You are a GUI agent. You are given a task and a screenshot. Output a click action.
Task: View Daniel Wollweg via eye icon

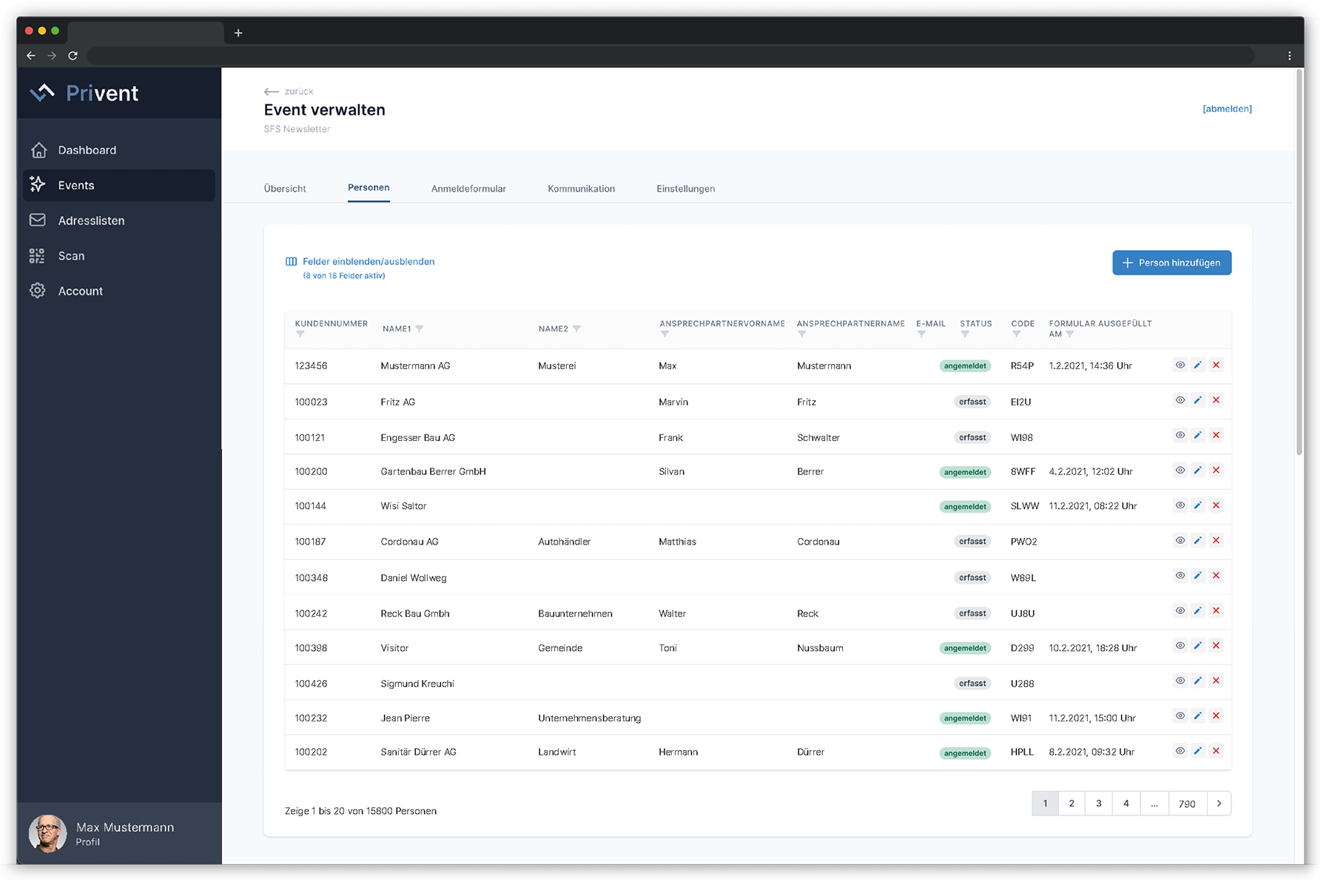click(1180, 576)
